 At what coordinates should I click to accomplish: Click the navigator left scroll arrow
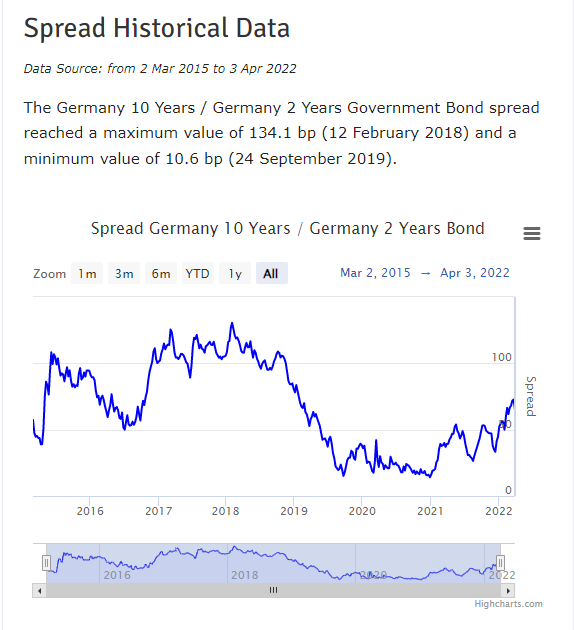pyautogui.click(x=39, y=591)
